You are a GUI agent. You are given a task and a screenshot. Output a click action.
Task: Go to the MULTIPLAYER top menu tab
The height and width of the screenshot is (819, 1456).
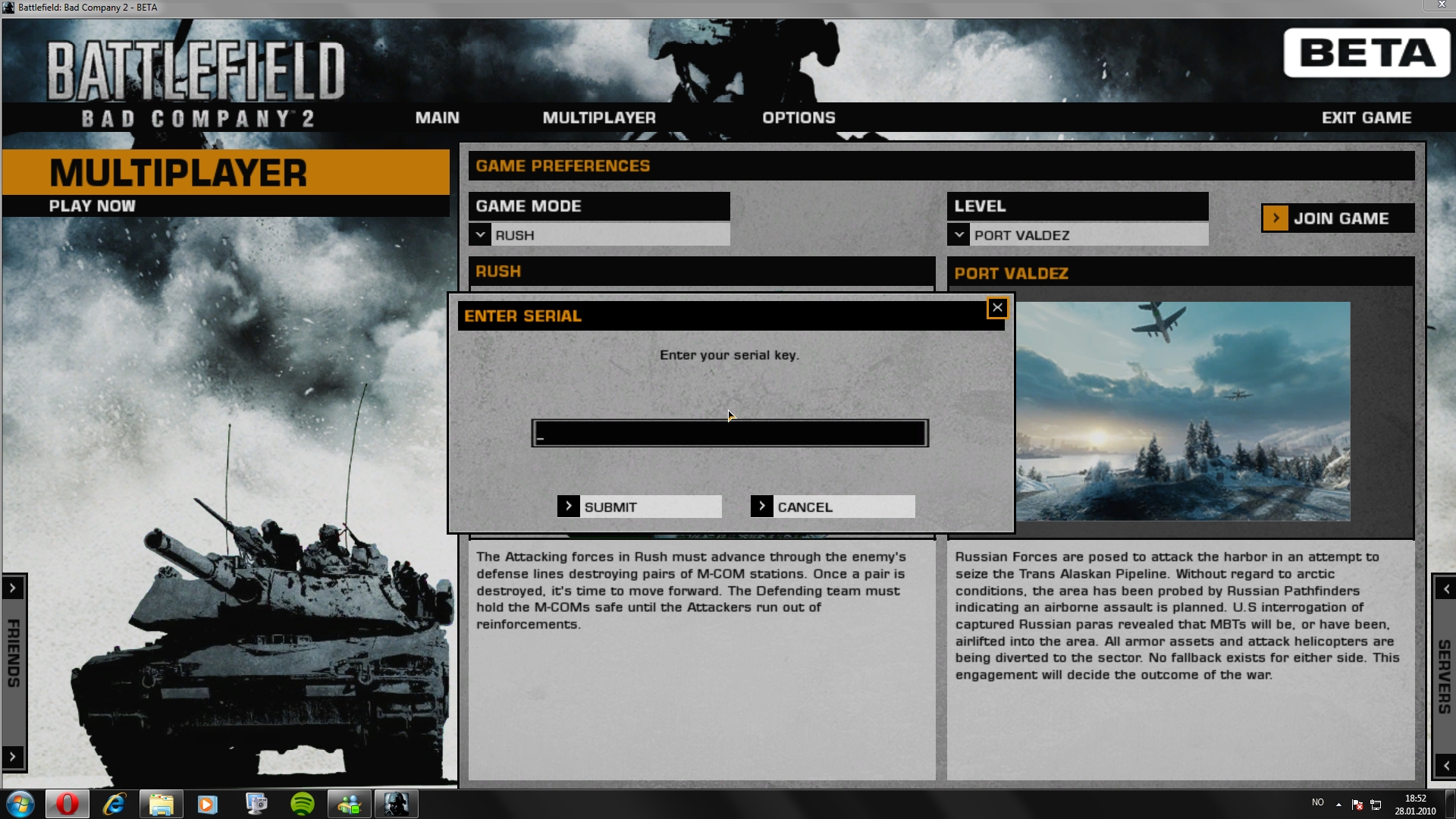click(x=599, y=118)
